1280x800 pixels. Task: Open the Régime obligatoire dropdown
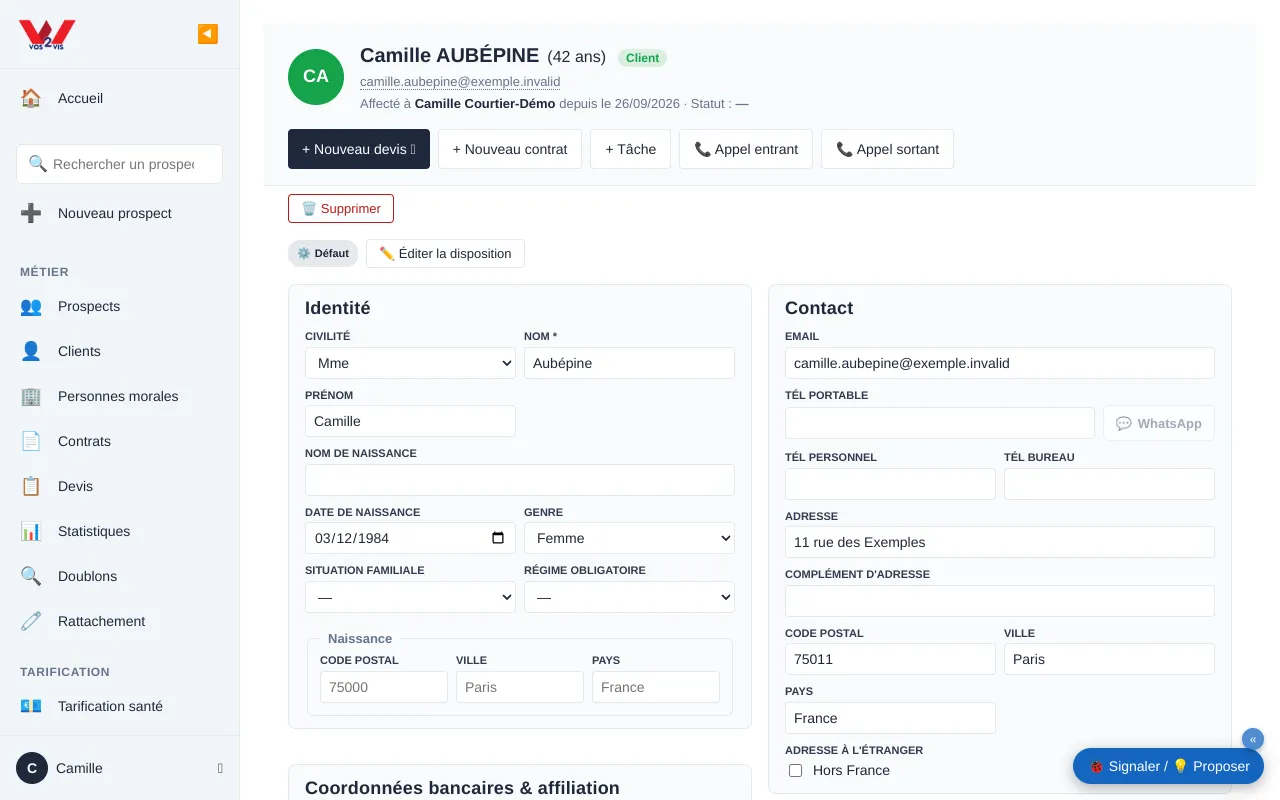pyautogui.click(x=629, y=597)
